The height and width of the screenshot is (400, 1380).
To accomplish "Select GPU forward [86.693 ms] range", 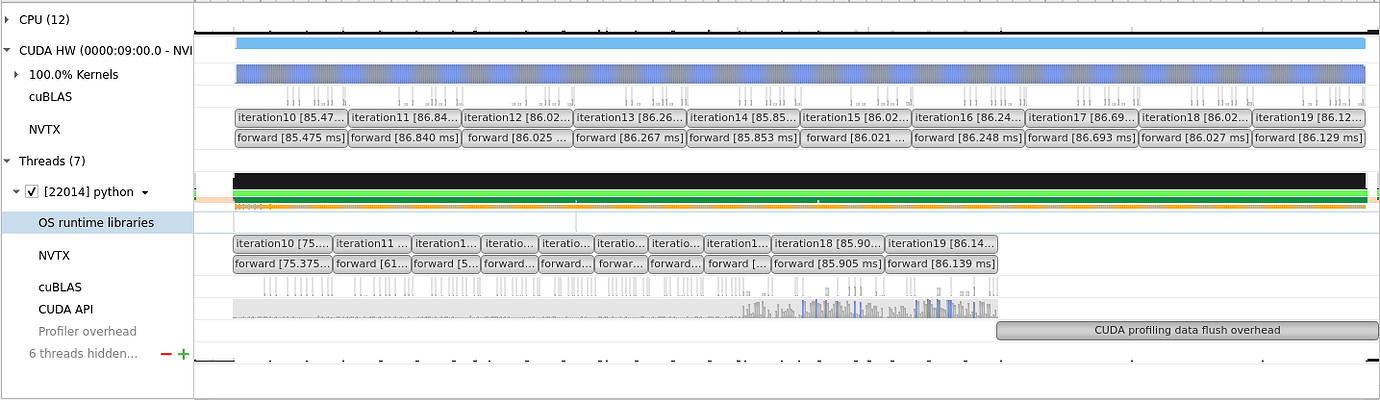I will tap(1081, 138).
